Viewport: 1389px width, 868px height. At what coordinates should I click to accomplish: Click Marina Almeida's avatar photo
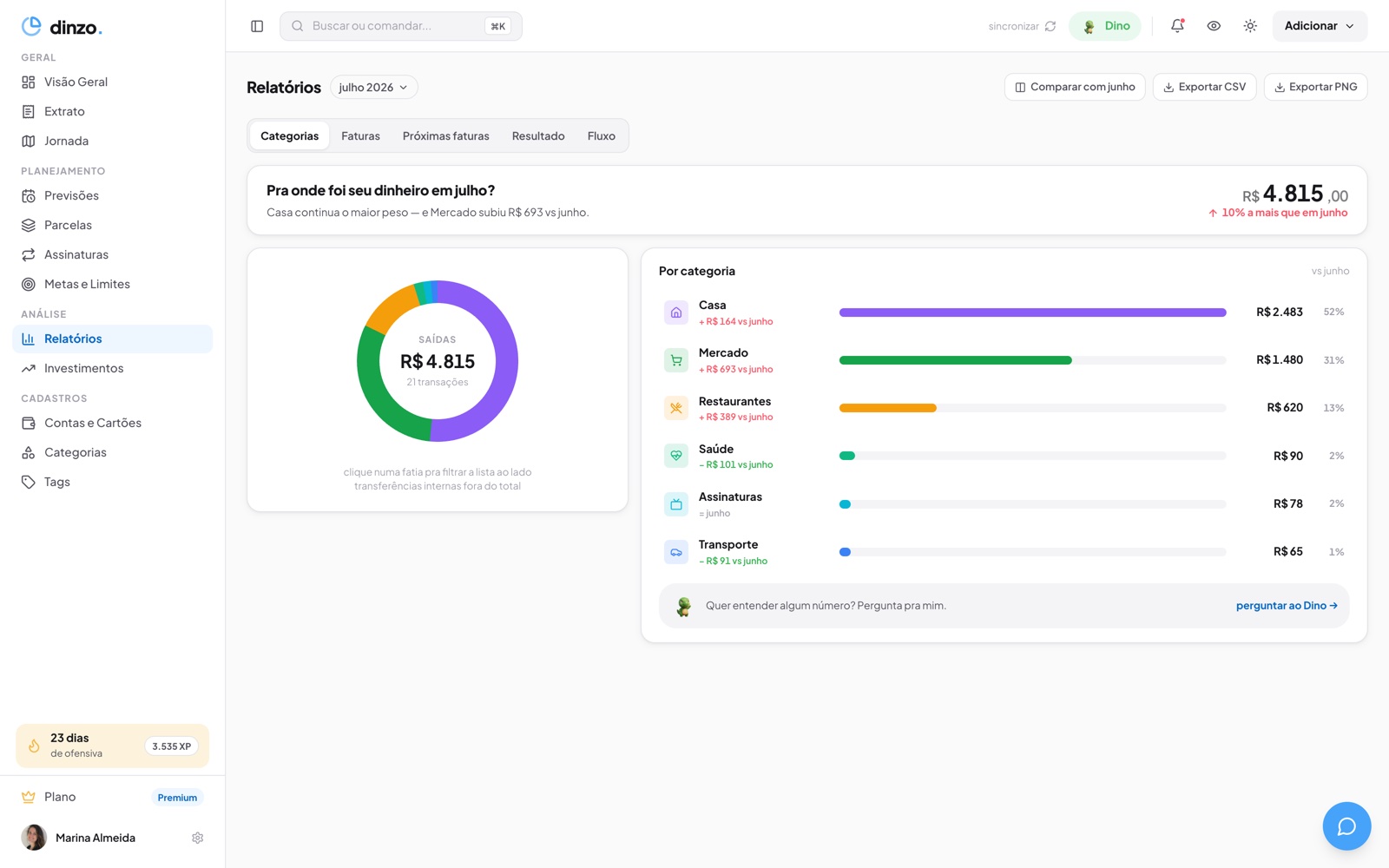(x=34, y=838)
